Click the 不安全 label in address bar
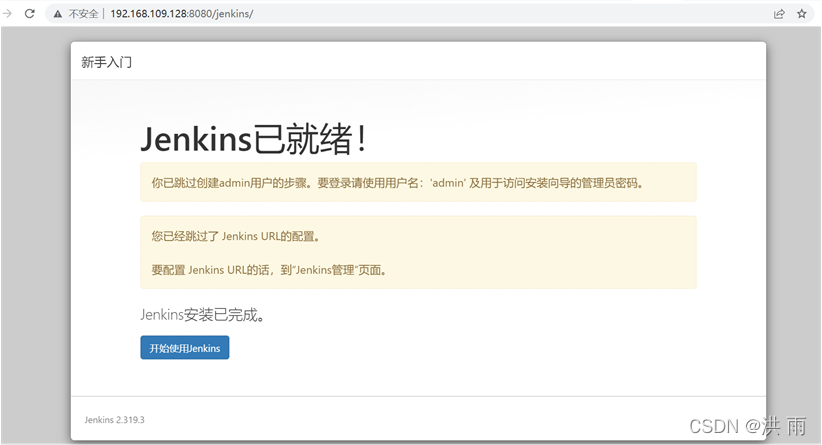The width and height of the screenshot is (822, 445). pos(83,14)
